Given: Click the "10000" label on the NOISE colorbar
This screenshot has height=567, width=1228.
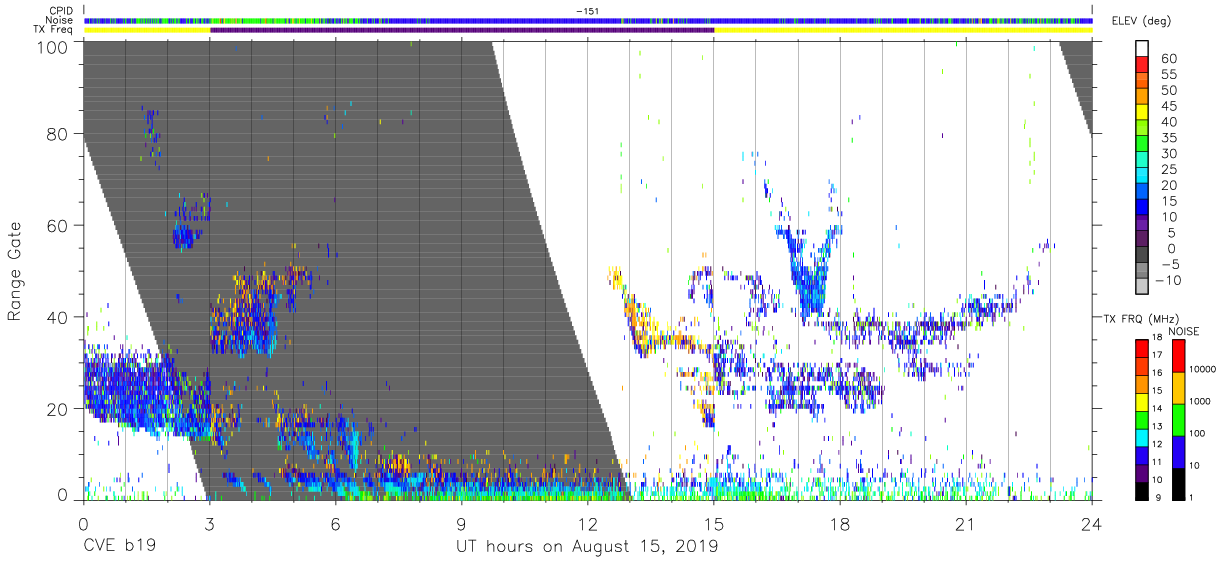Looking at the screenshot, I should pyautogui.click(x=1203, y=370).
